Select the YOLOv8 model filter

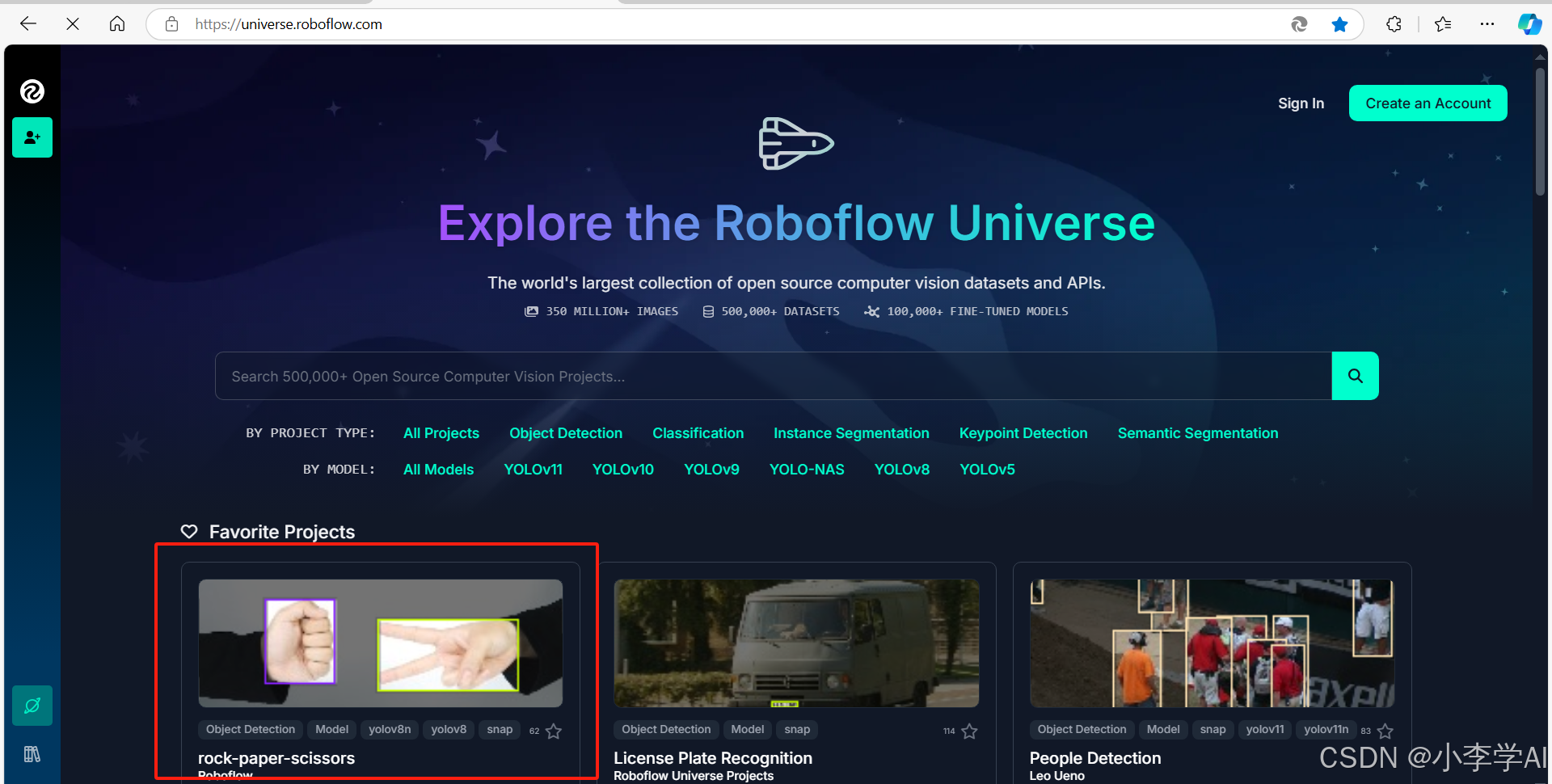(902, 470)
